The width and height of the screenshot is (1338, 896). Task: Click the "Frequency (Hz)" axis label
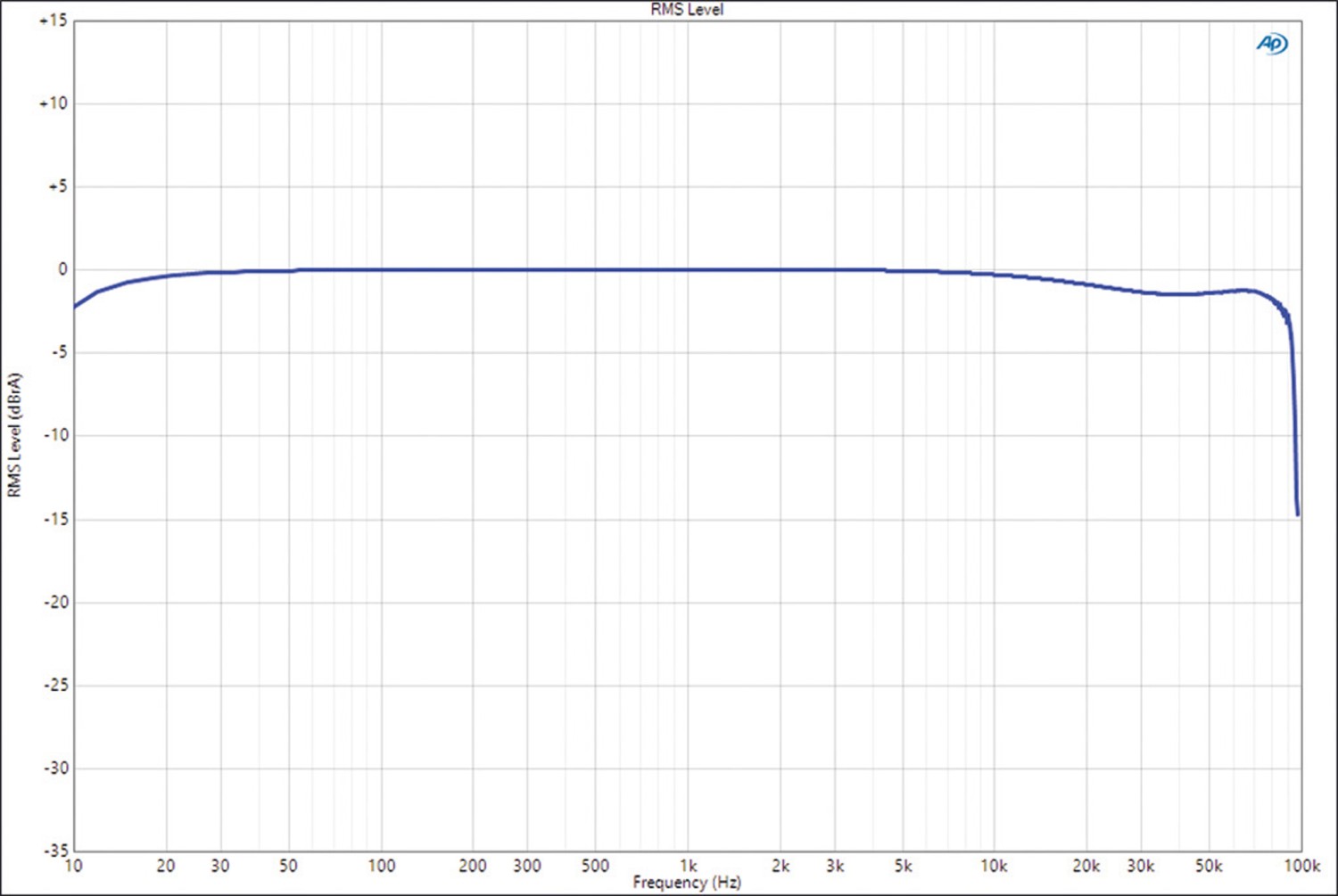coord(687,883)
